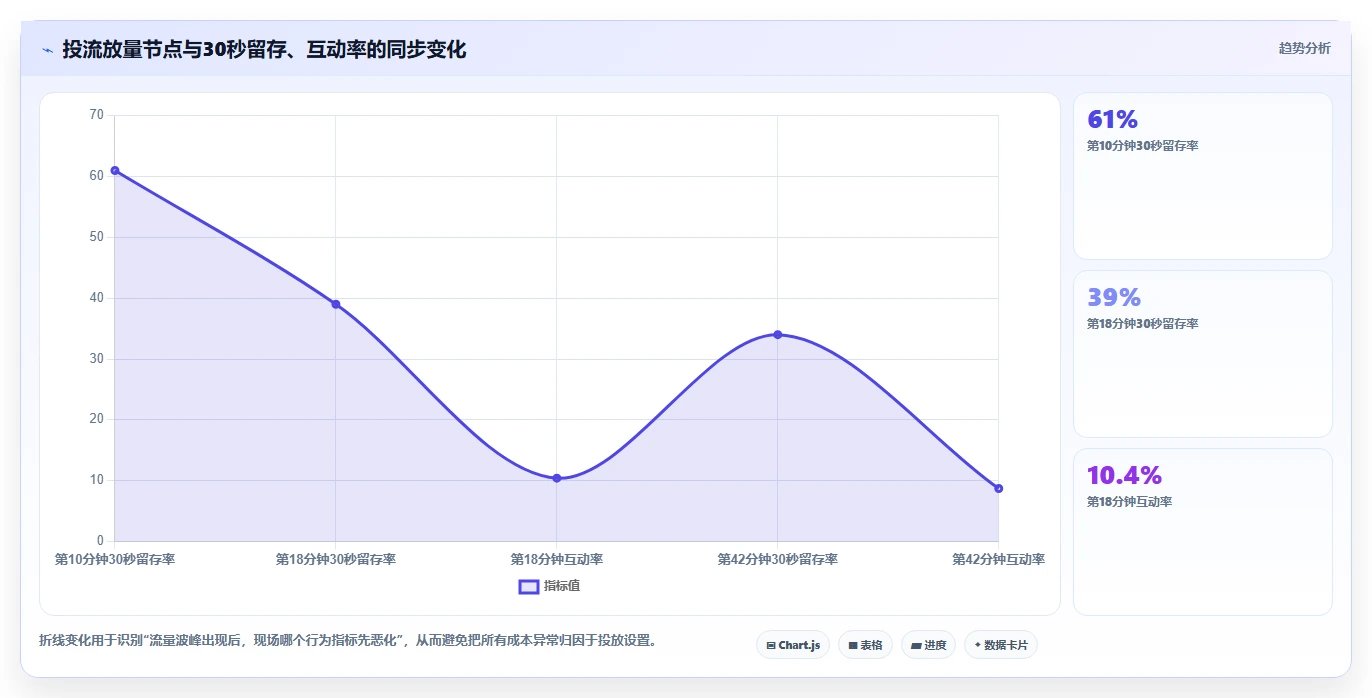The width and height of the screenshot is (1372, 698).
Task: Click the data point for 第42分钟互动率
Action: pyautogui.click(x=998, y=488)
